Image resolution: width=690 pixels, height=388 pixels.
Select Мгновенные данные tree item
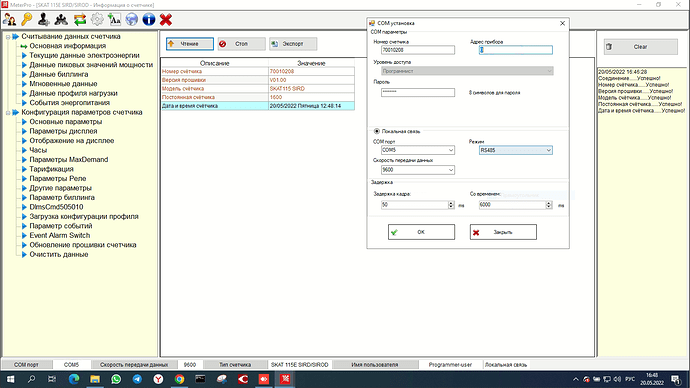pyautogui.click(x=63, y=84)
